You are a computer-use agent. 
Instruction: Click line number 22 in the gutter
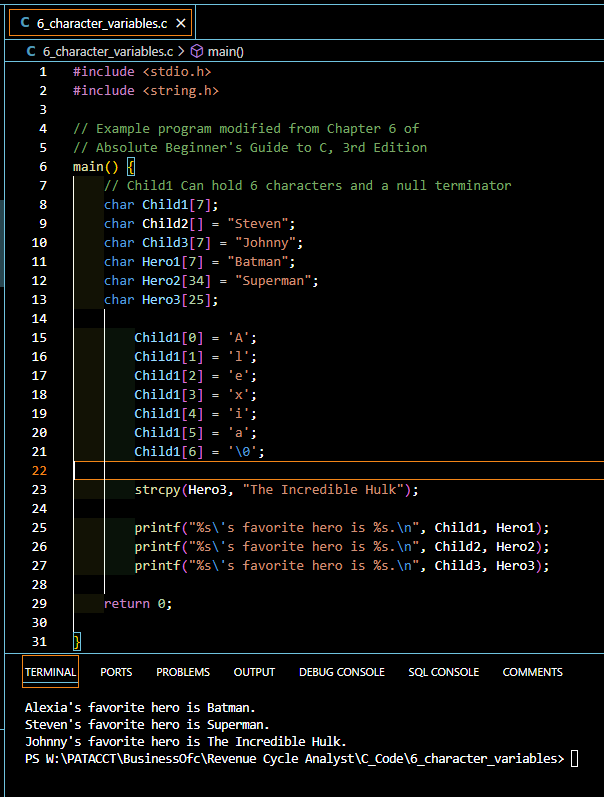pyautogui.click(x=39, y=471)
